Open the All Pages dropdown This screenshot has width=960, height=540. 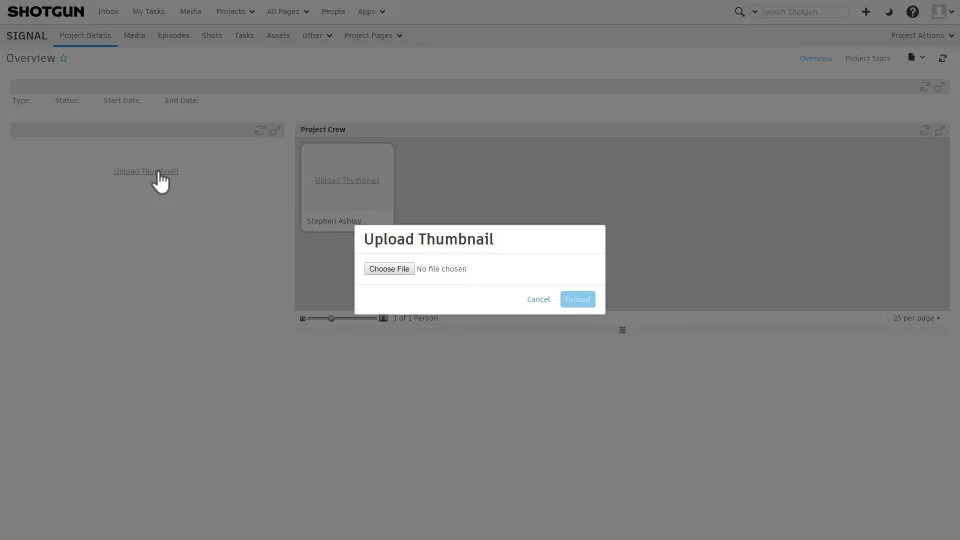point(288,12)
